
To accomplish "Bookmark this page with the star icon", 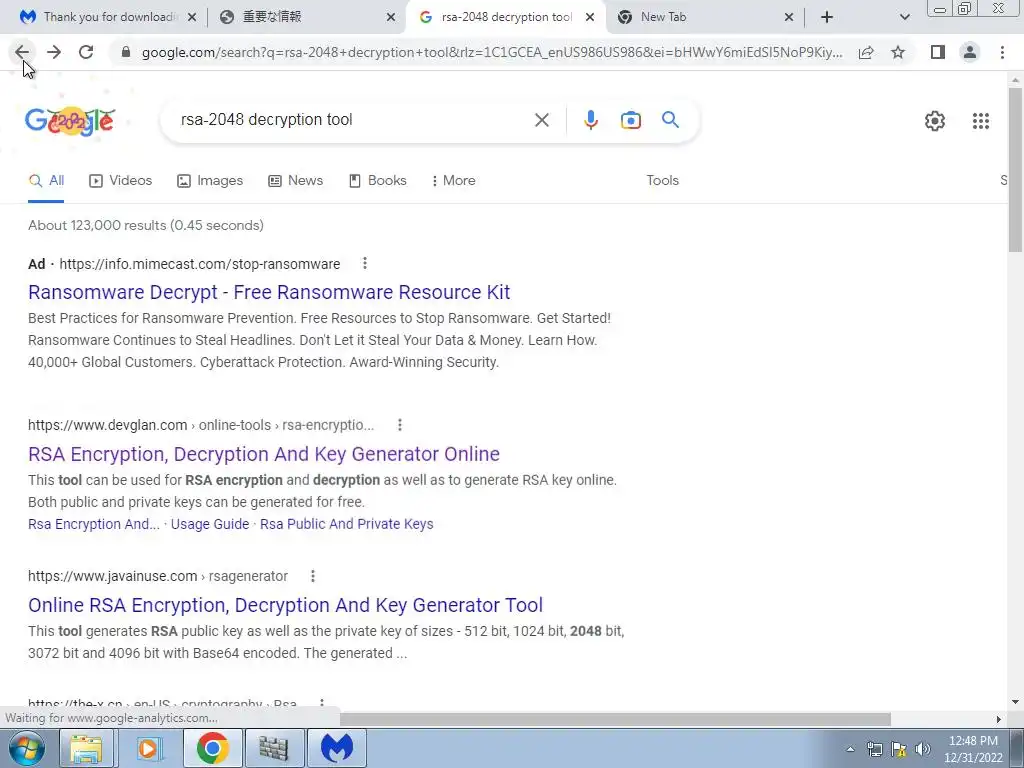I will click(x=898, y=52).
